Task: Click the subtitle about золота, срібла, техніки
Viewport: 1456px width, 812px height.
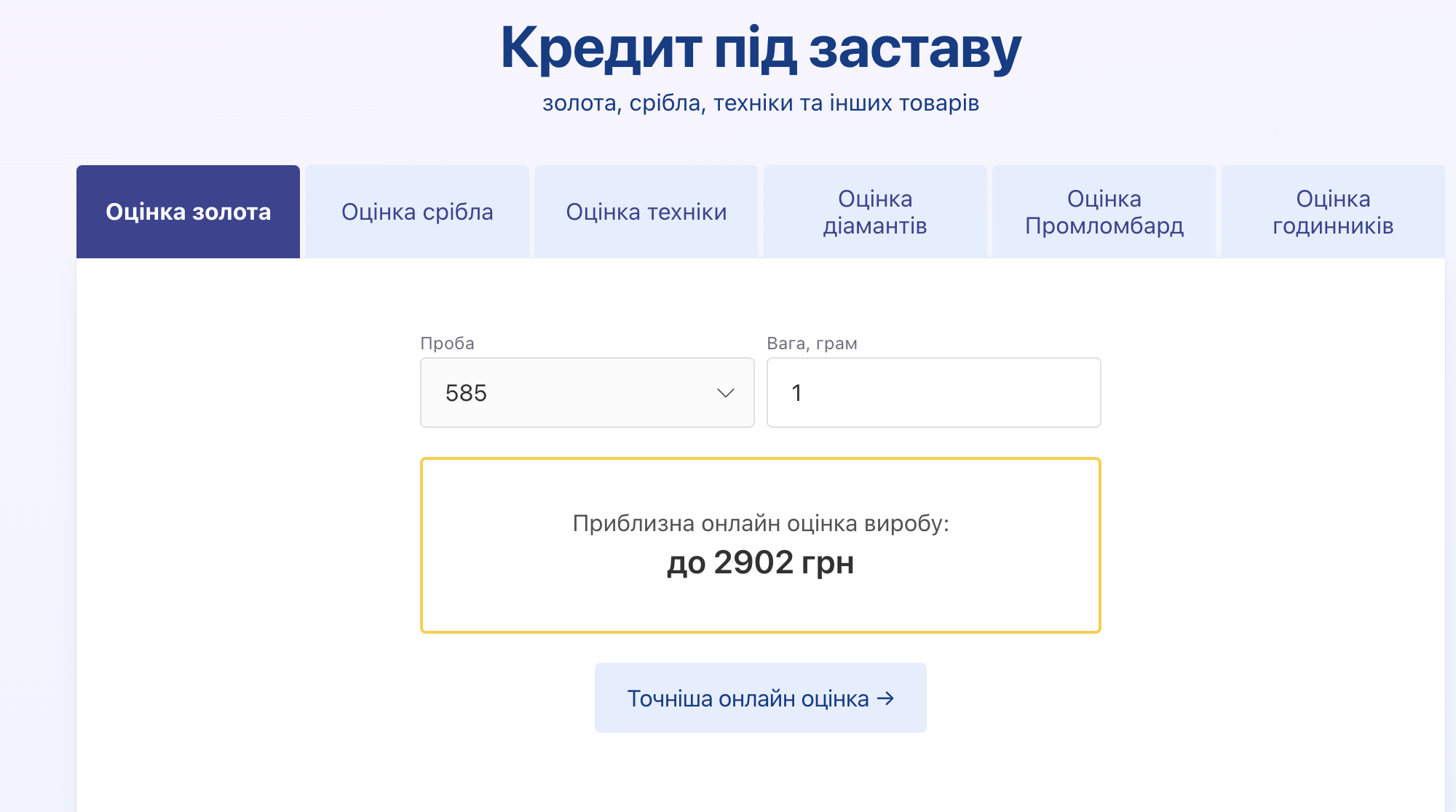Action: coord(760,103)
